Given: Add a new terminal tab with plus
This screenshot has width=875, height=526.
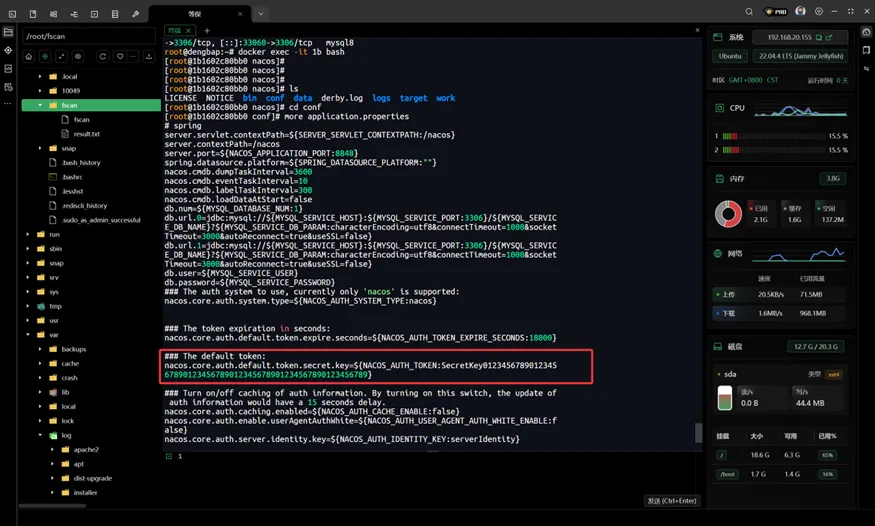Looking at the screenshot, I should 207,31.
